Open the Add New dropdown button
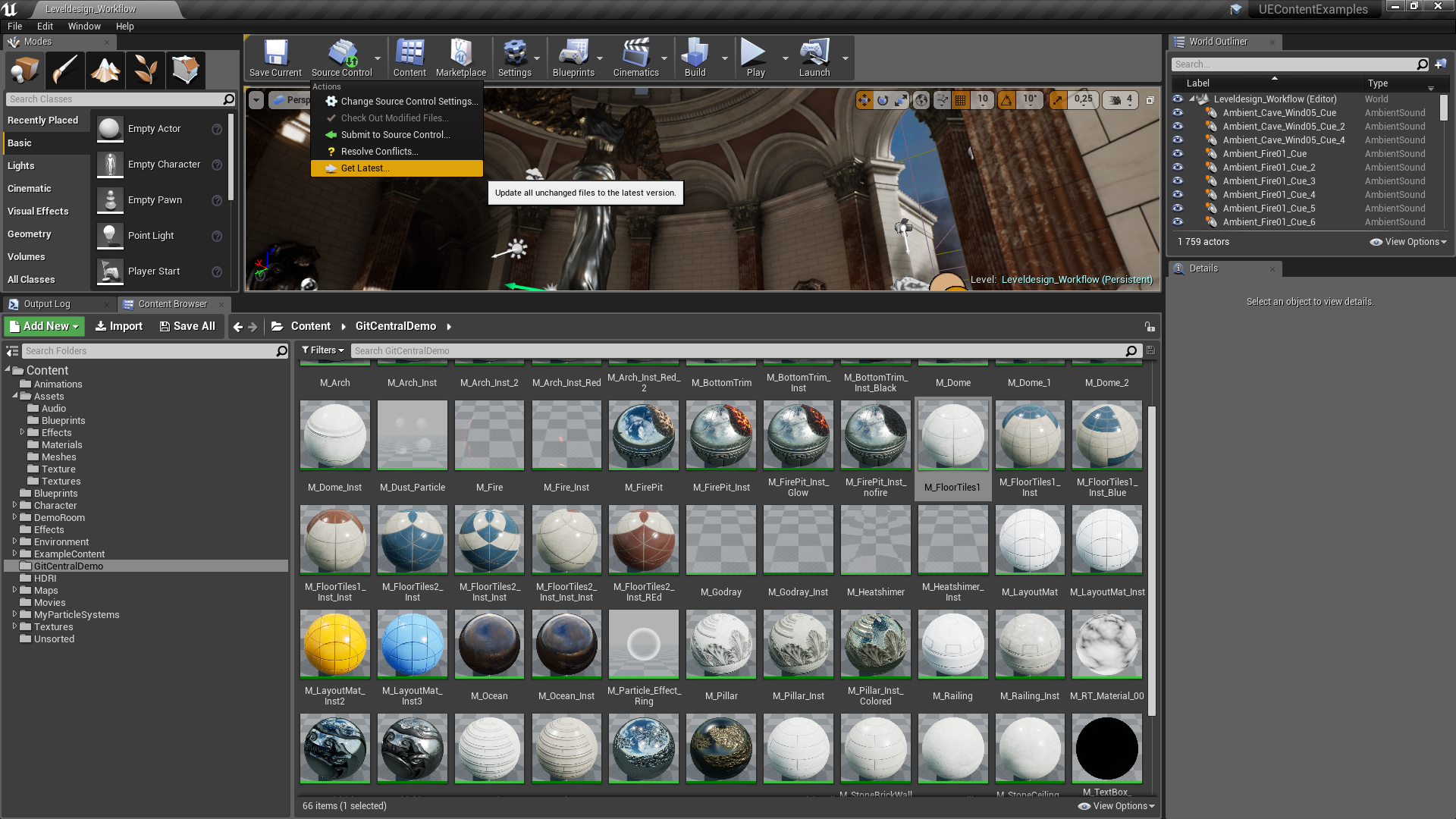Viewport: 1456px width, 819px height. click(x=45, y=326)
